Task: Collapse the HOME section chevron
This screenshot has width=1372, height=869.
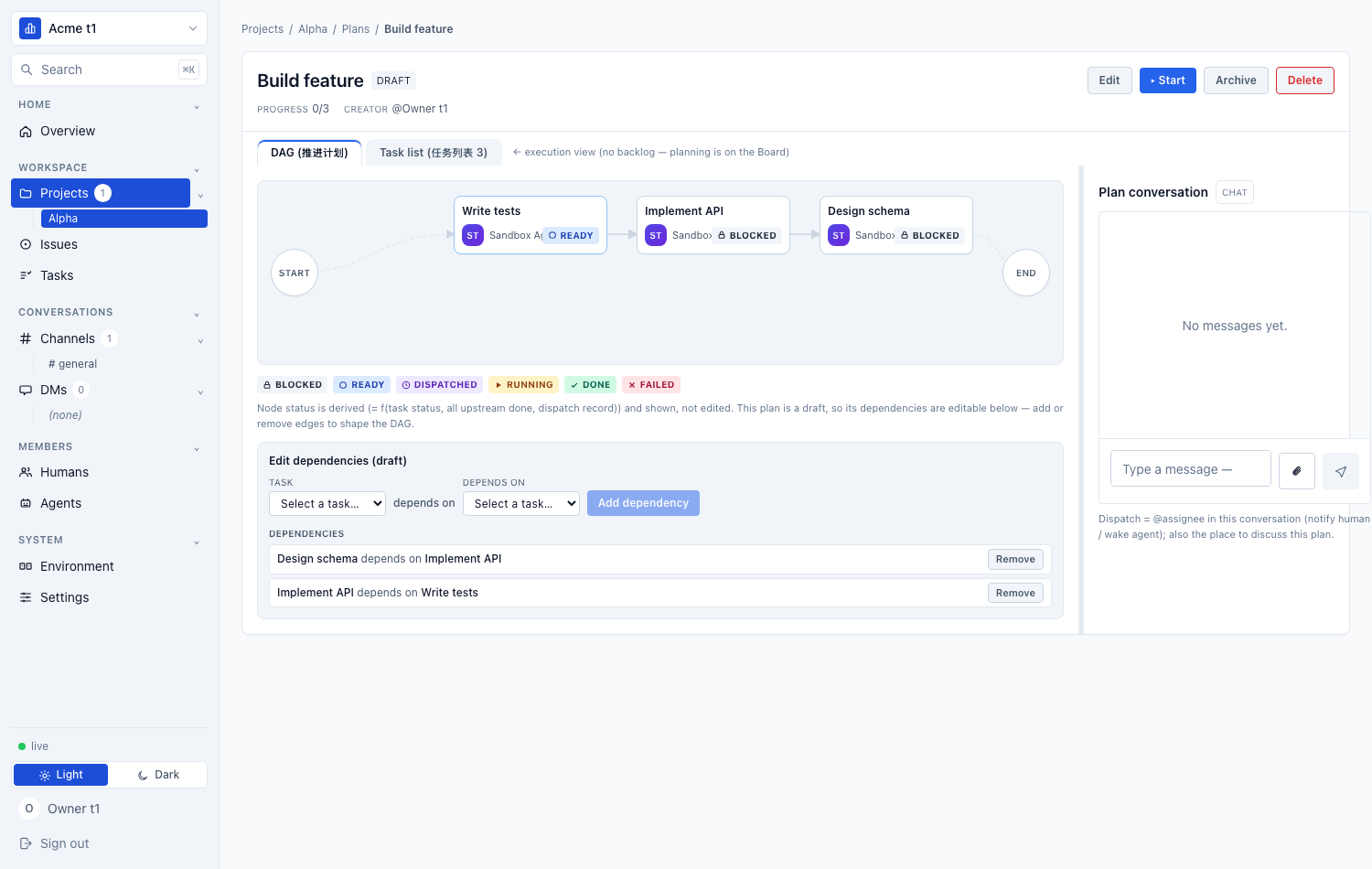Action: [x=197, y=107]
